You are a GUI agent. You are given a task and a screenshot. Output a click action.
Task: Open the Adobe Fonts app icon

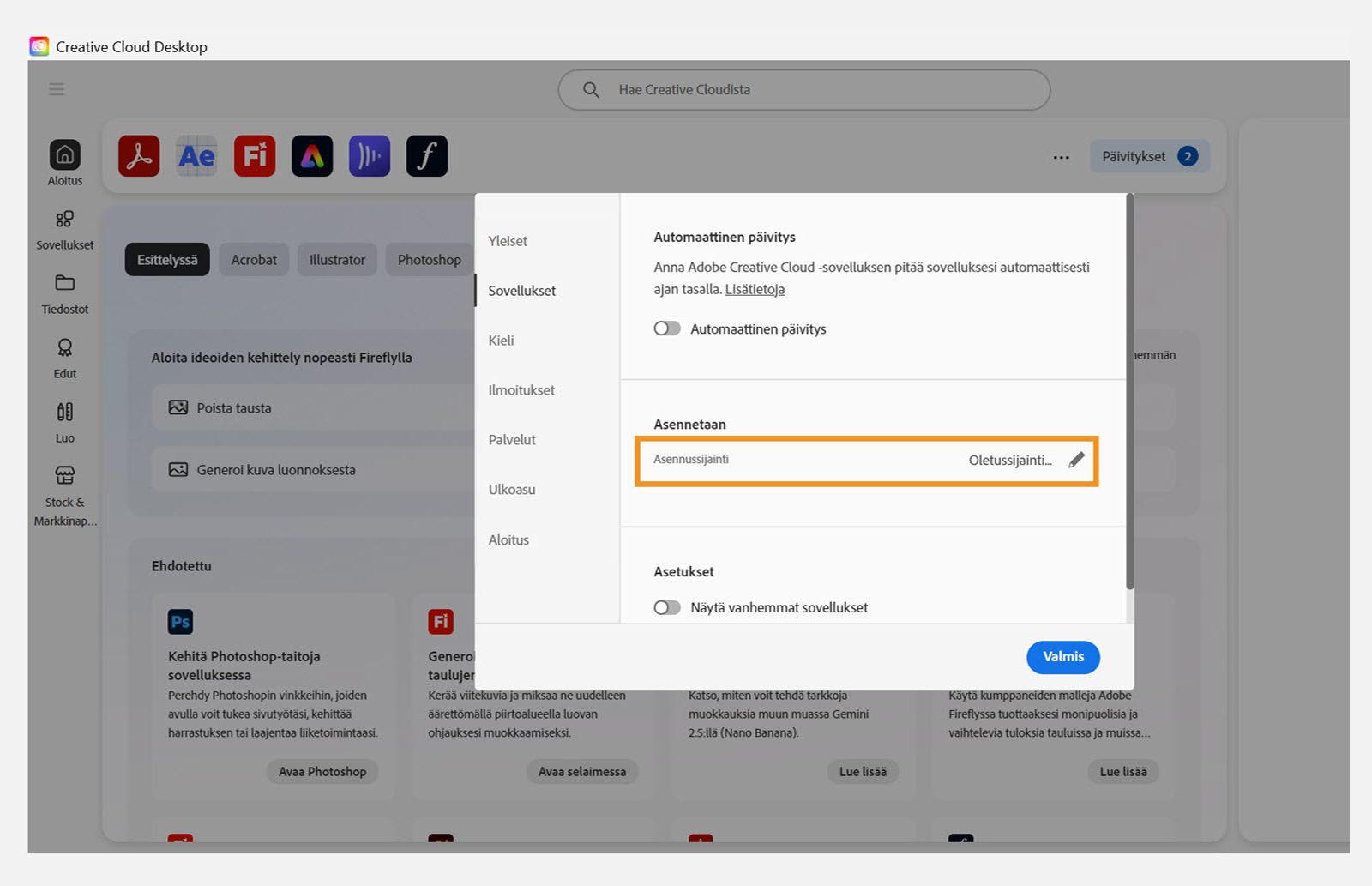[427, 156]
